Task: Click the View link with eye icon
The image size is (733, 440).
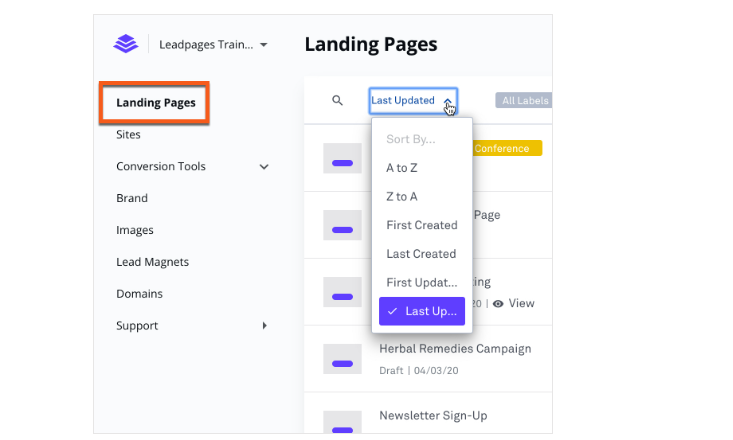Action: coord(513,303)
